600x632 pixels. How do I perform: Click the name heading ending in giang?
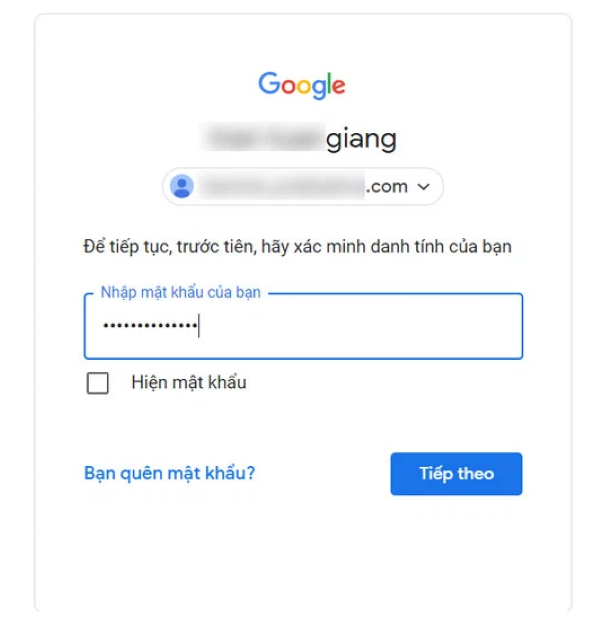pos(299,138)
